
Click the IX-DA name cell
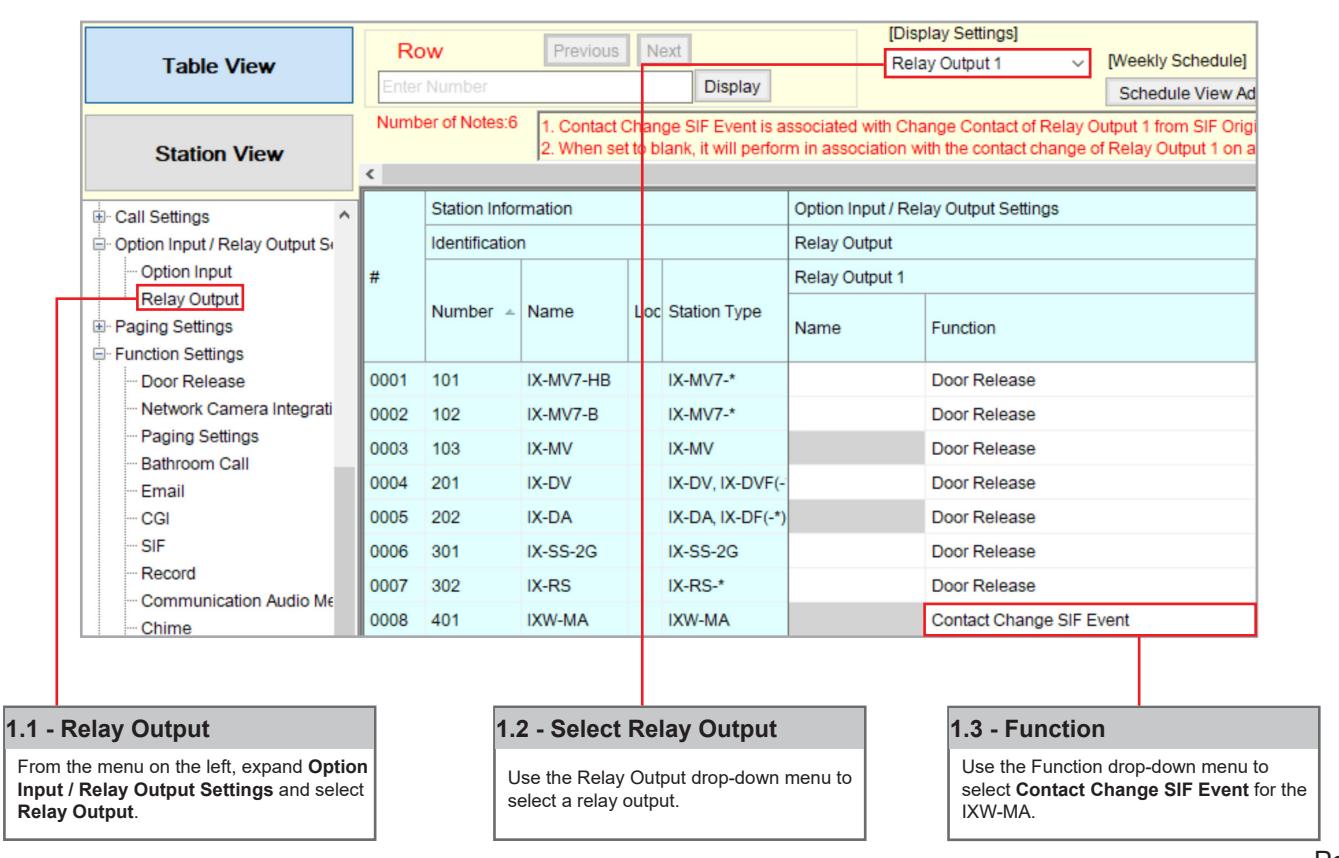click(574, 518)
